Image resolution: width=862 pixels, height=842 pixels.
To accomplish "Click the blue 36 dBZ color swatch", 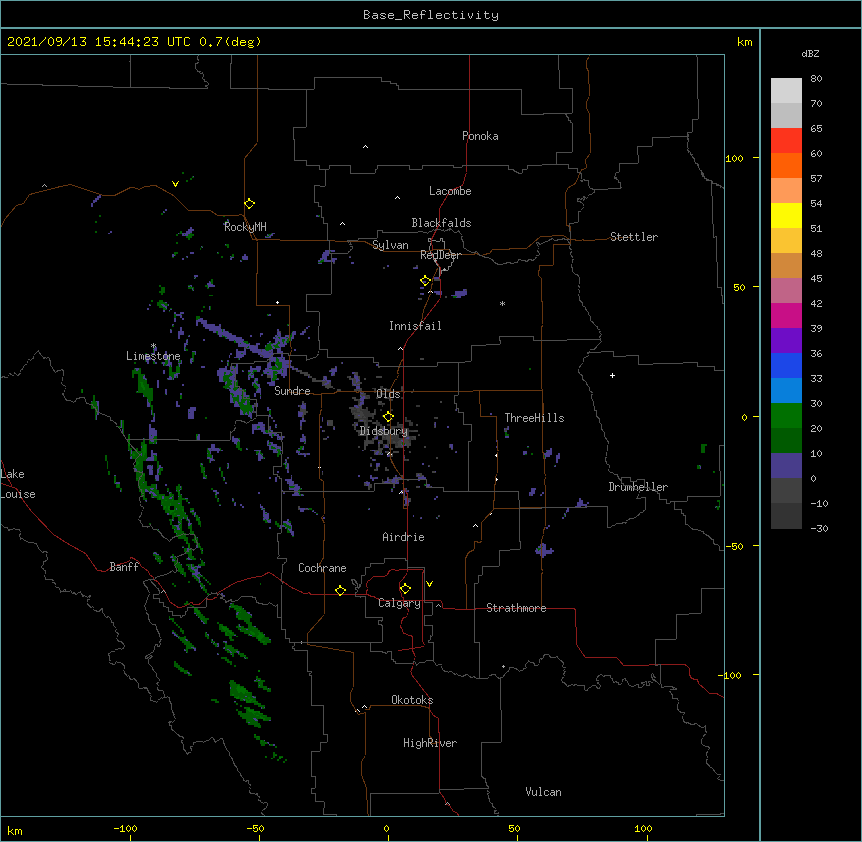I will (786, 365).
